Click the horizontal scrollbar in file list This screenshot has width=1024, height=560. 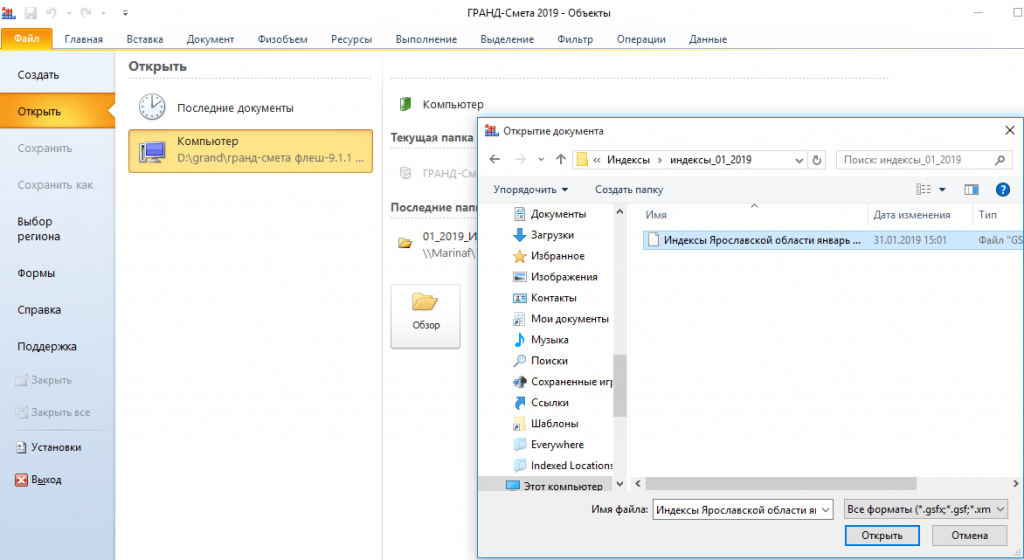781,484
